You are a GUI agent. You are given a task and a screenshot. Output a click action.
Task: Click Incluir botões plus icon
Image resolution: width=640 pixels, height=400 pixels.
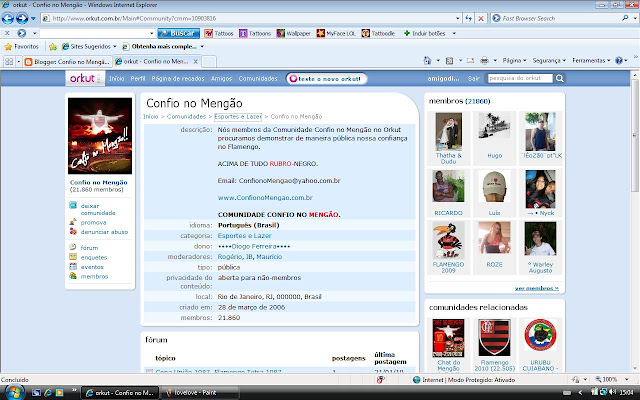click(x=407, y=33)
